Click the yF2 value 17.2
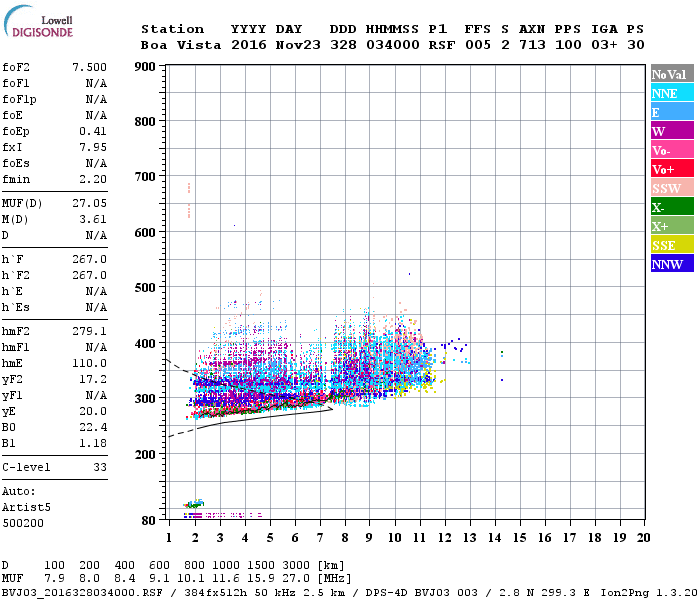 [x=93, y=379]
